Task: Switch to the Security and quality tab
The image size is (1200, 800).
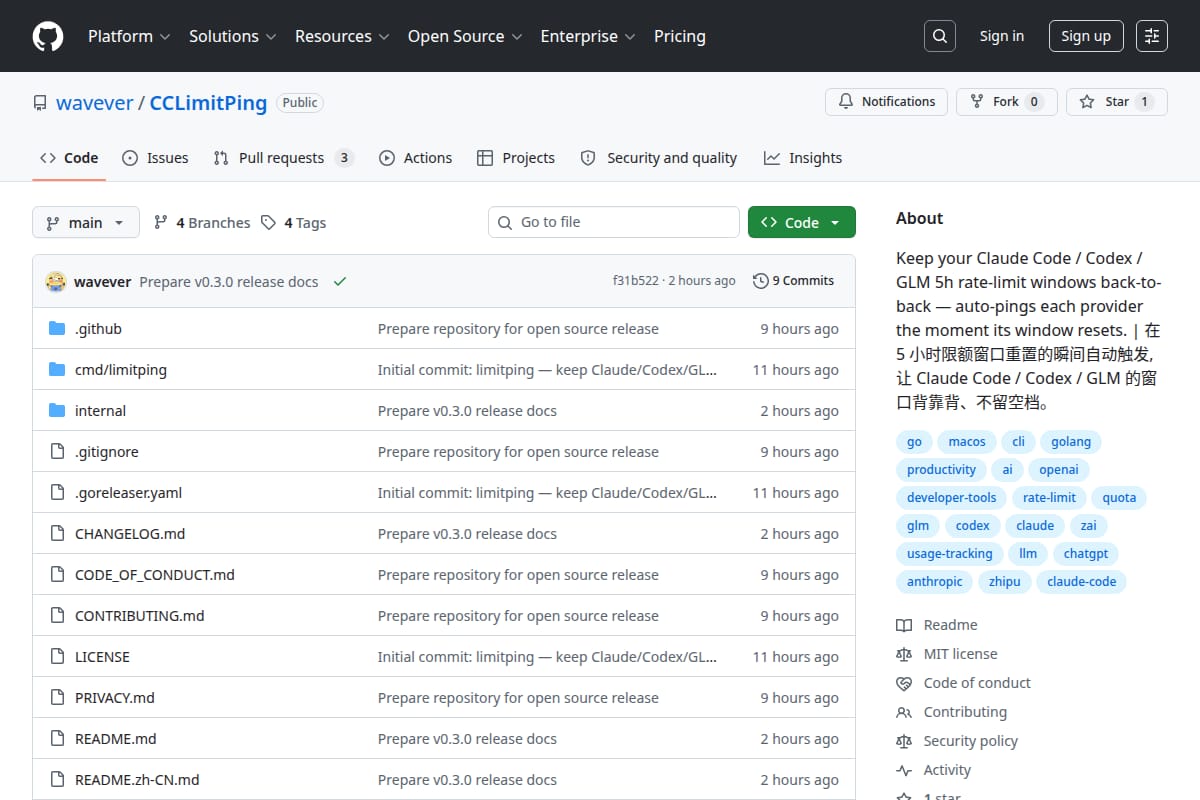Action: click(659, 158)
